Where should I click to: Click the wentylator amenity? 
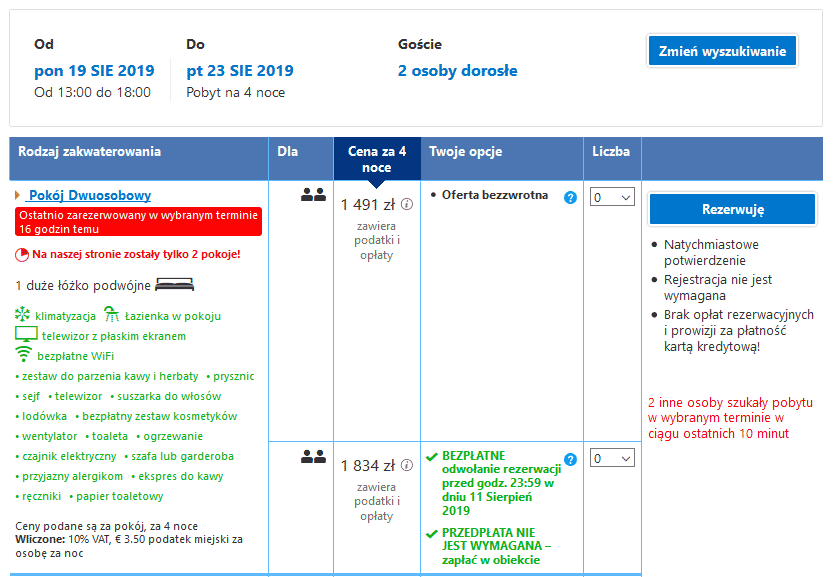pyautogui.click(x=49, y=437)
